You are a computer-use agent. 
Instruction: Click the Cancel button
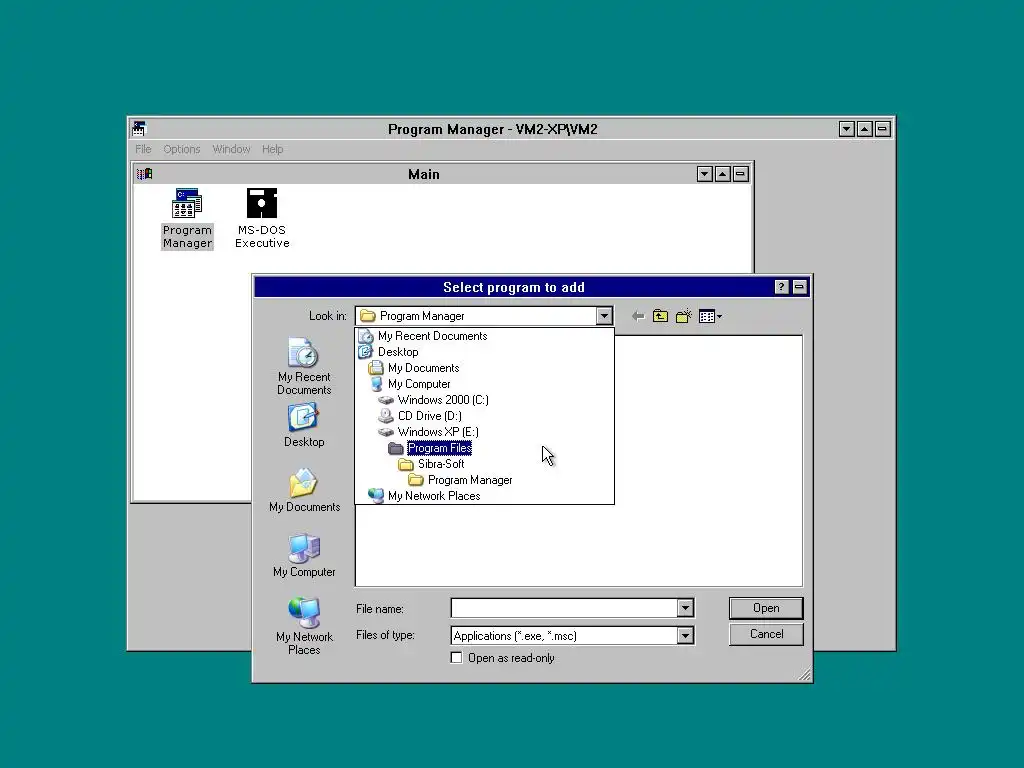766,634
